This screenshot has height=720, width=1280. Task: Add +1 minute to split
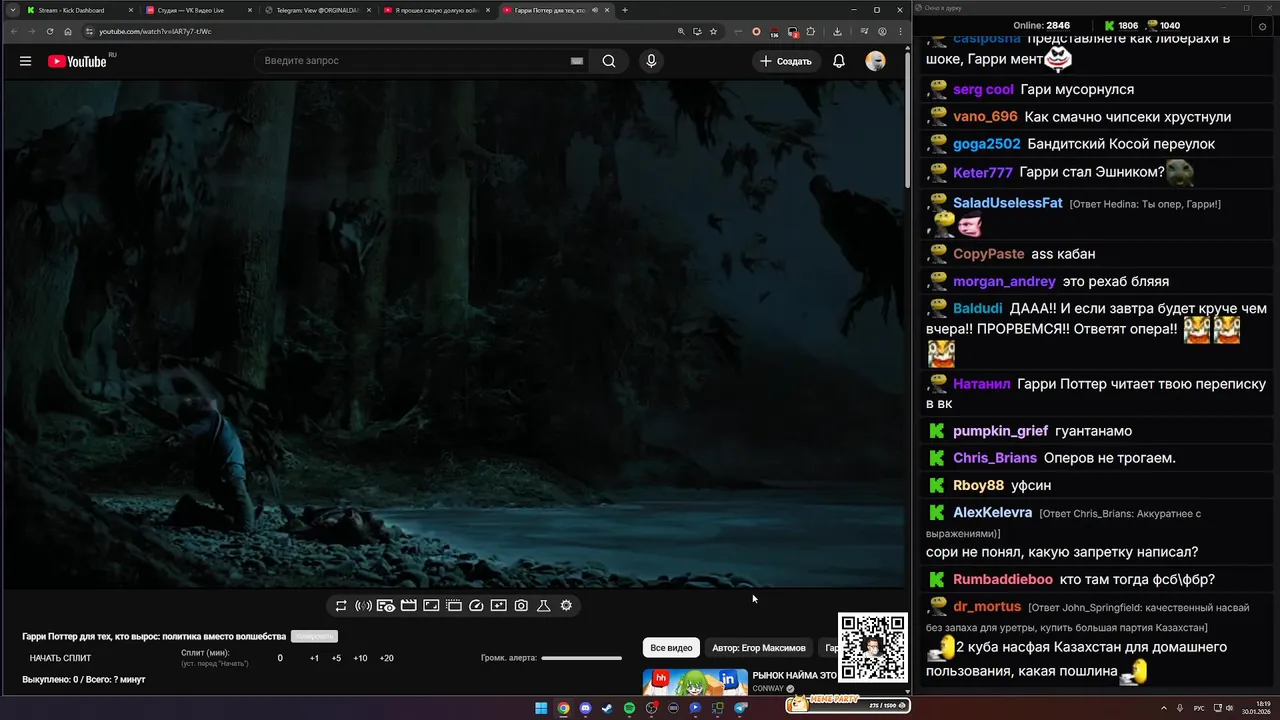pos(314,658)
